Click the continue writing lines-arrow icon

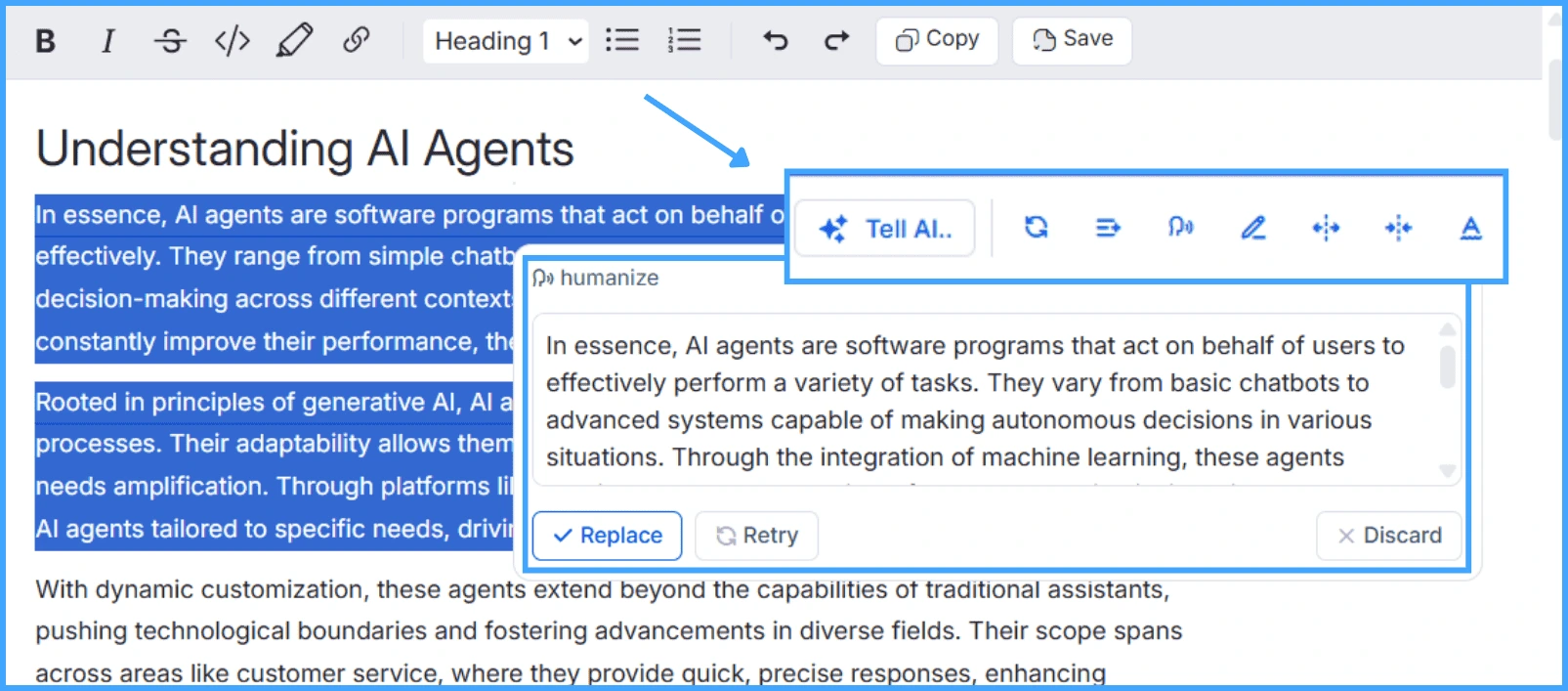(x=1108, y=228)
